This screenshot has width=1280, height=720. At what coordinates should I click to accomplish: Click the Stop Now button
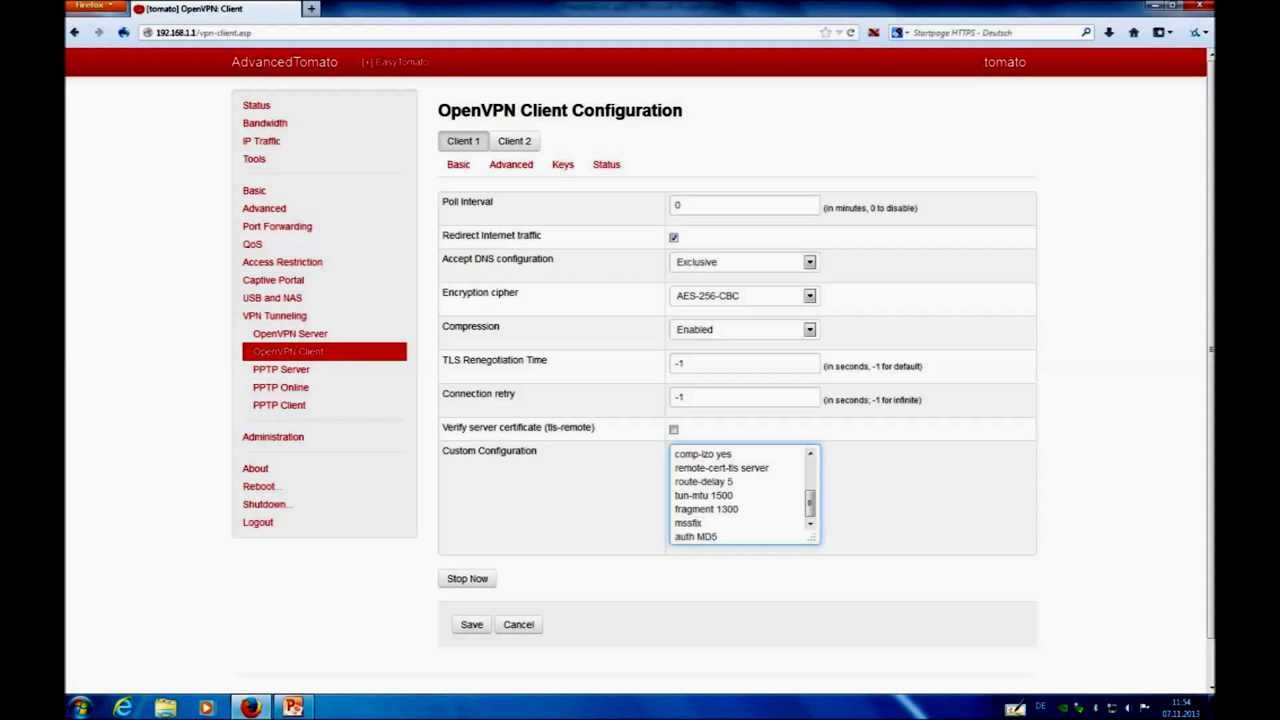tap(467, 579)
